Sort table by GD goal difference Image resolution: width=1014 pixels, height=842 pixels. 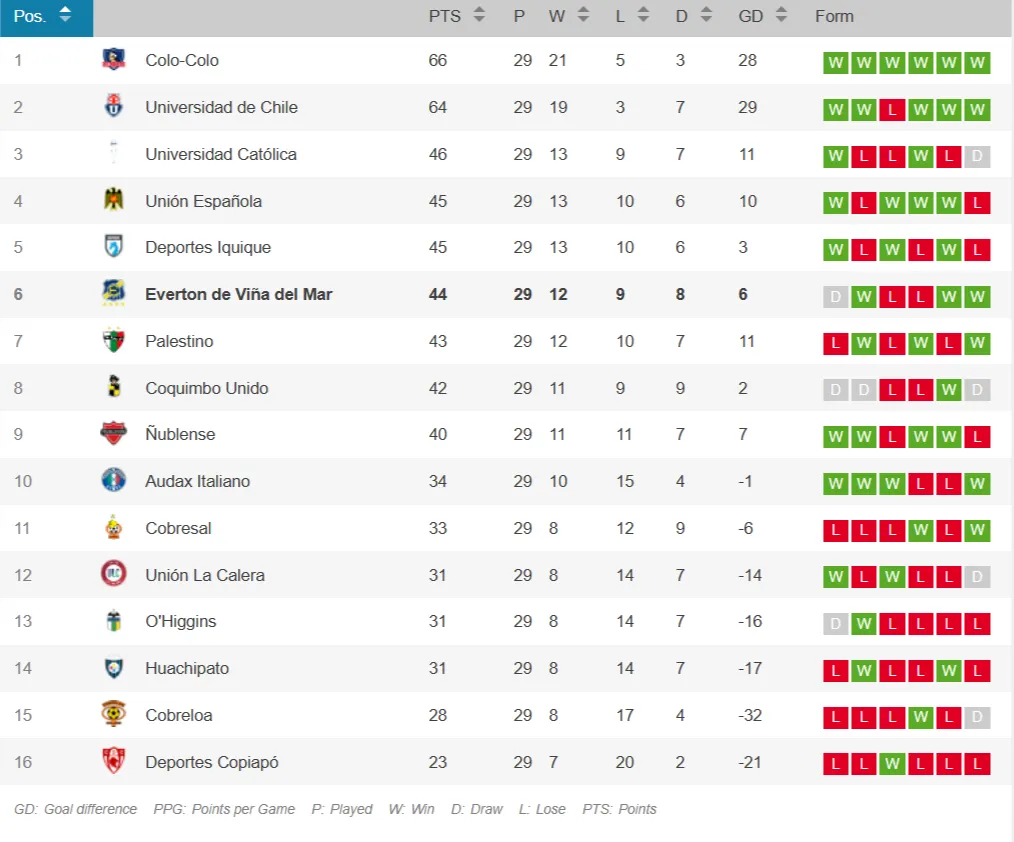781,15
